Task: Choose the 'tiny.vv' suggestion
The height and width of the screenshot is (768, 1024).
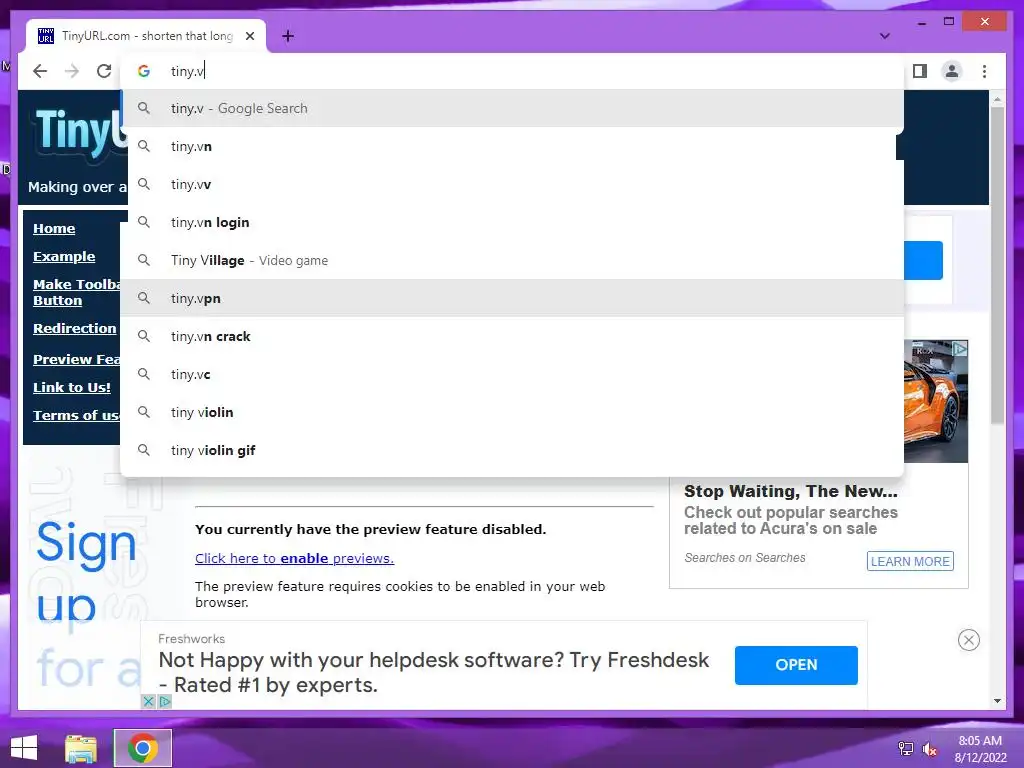Action: 513,184
